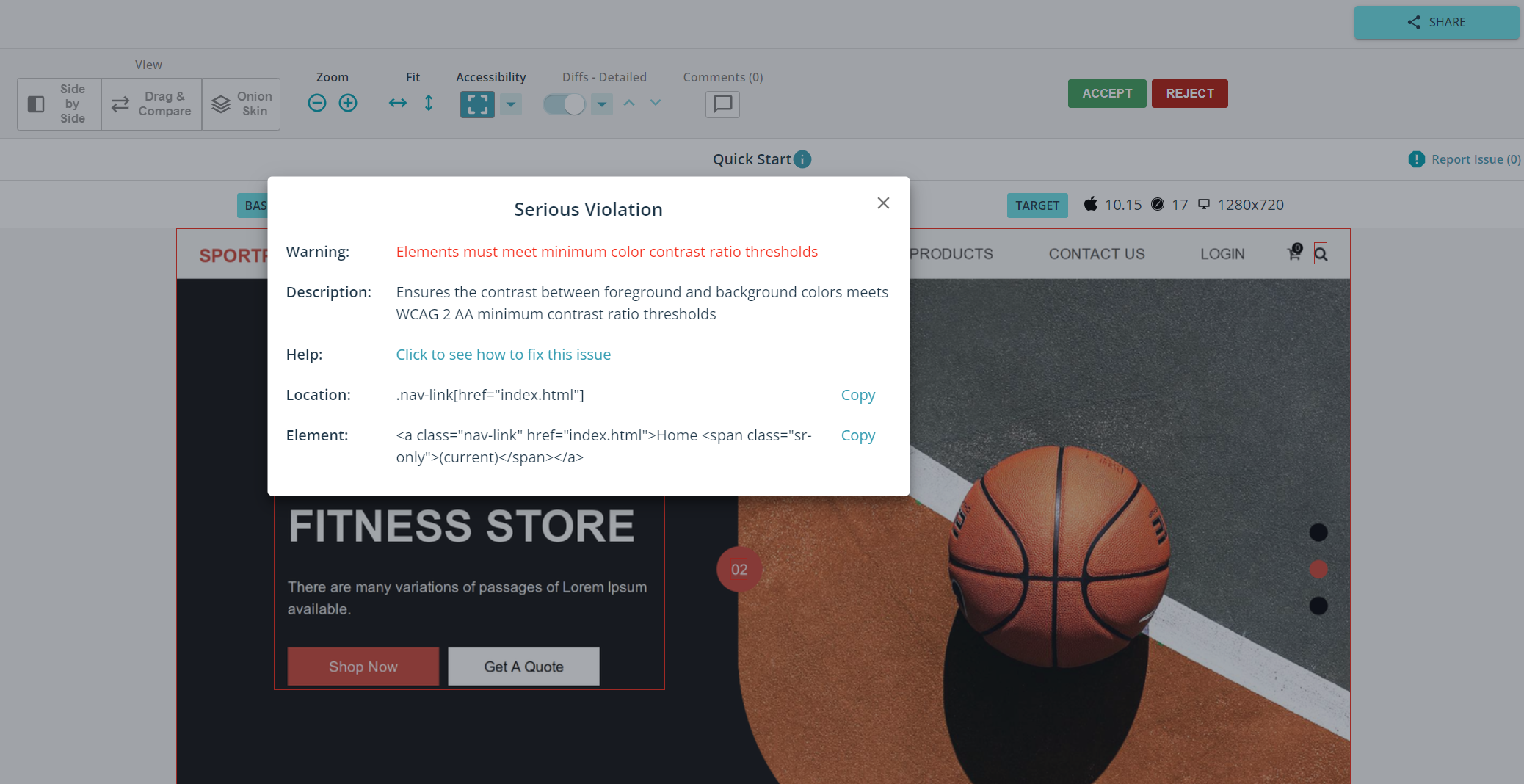Enable Onion Skin view mode
Viewport: 1524px width, 784px height.
[242, 104]
